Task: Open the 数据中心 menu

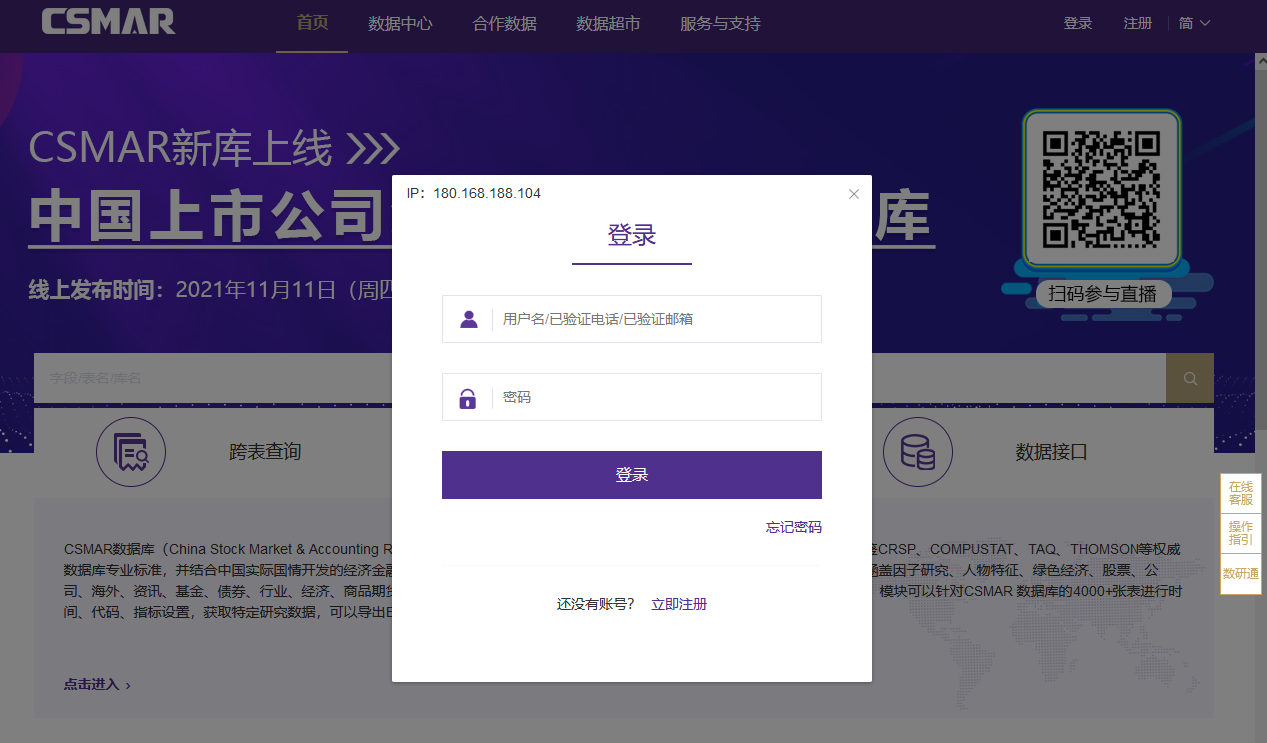Action: [400, 23]
